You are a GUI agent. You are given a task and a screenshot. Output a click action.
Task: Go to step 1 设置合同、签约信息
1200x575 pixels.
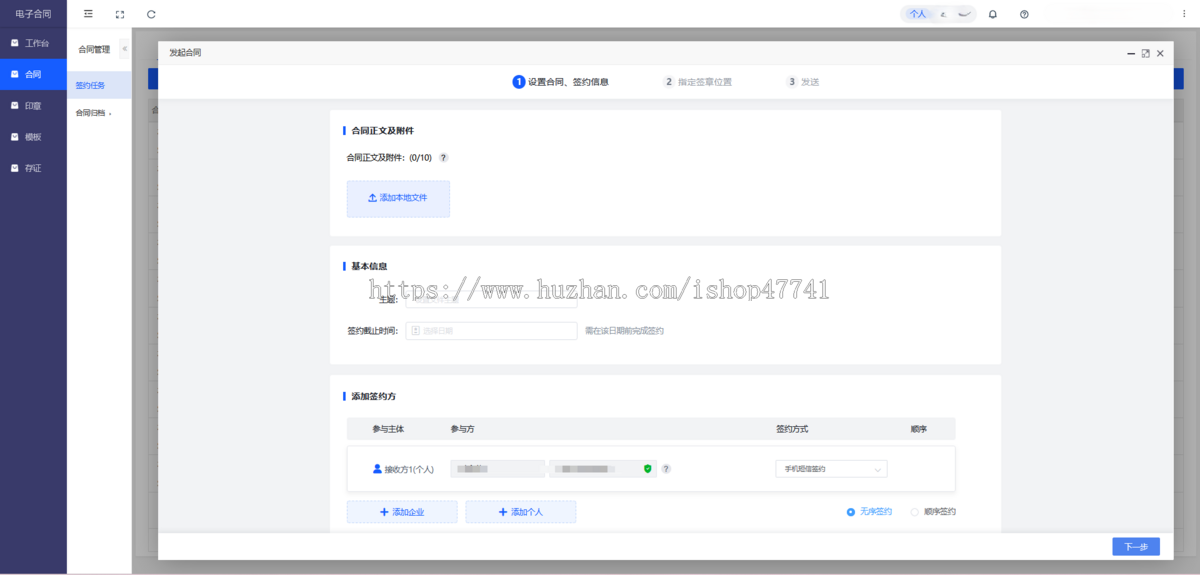point(561,82)
